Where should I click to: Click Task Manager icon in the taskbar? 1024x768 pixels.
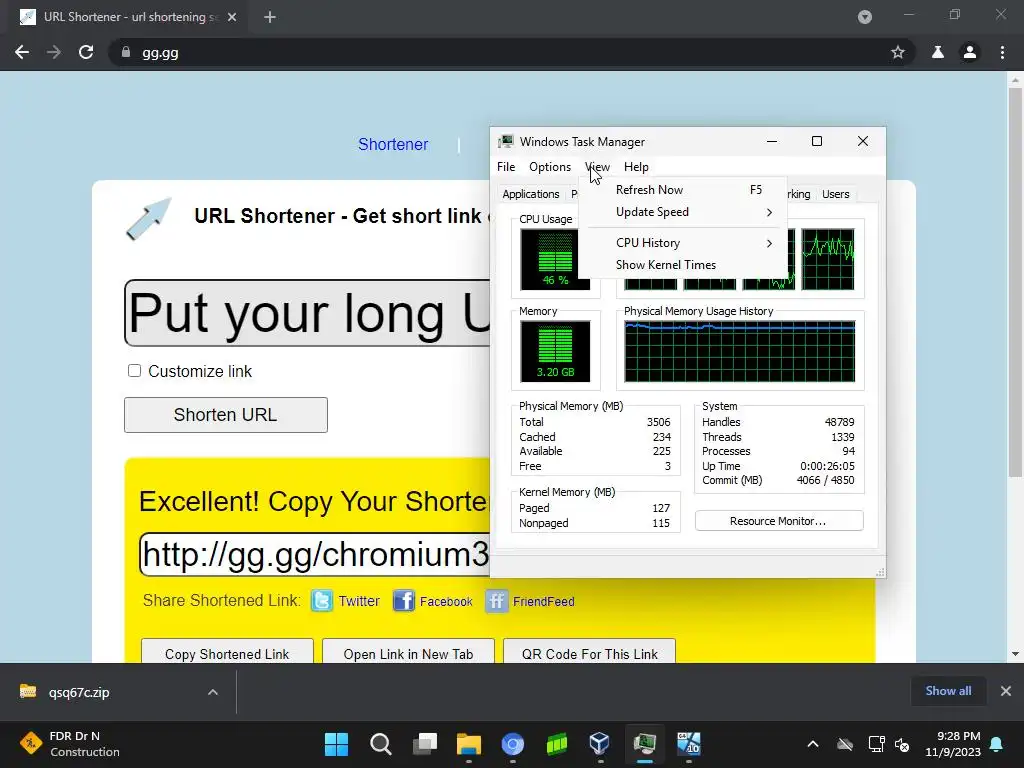tap(645, 744)
